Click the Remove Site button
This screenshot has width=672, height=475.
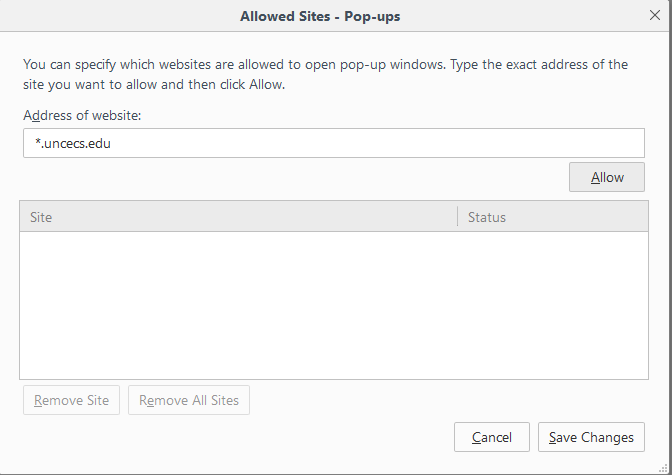pos(71,401)
